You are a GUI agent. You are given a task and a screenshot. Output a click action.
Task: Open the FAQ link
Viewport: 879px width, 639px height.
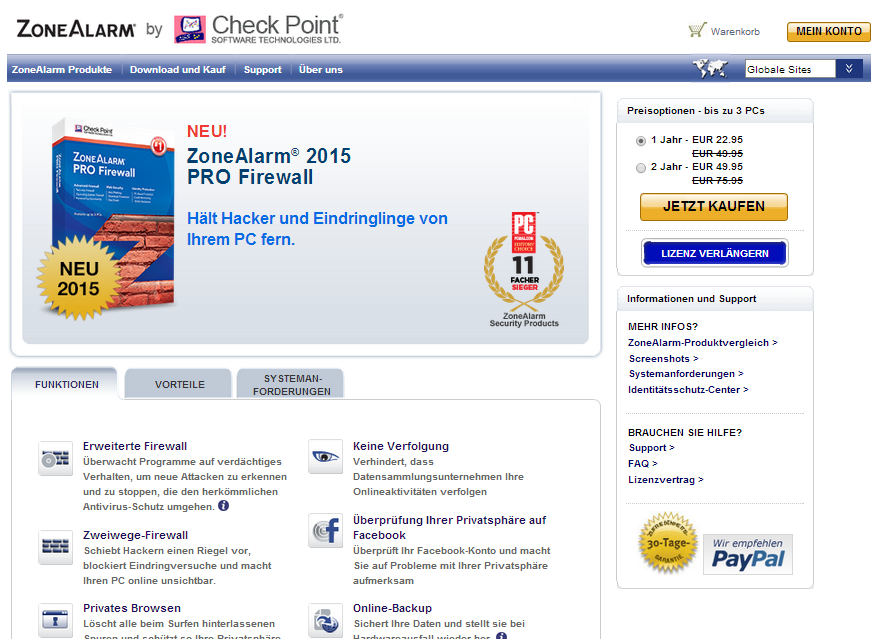tap(642, 464)
